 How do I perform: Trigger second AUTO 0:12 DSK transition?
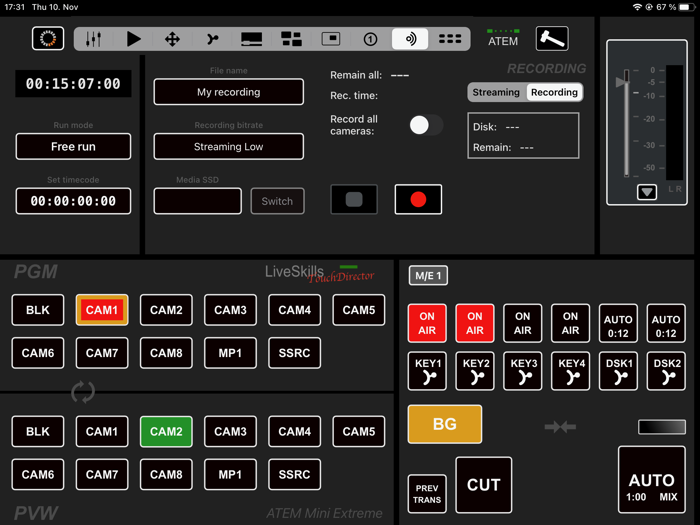tap(666, 323)
